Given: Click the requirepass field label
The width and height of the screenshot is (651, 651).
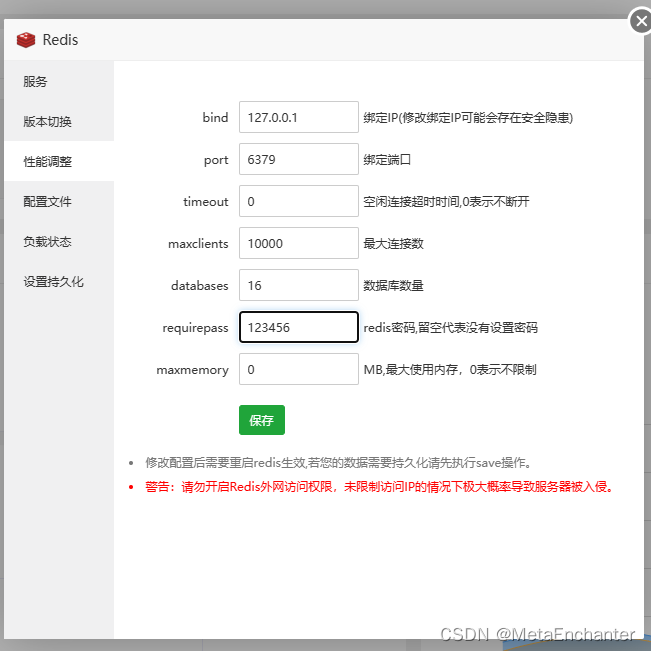Looking at the screenshot, I should 195,328.
